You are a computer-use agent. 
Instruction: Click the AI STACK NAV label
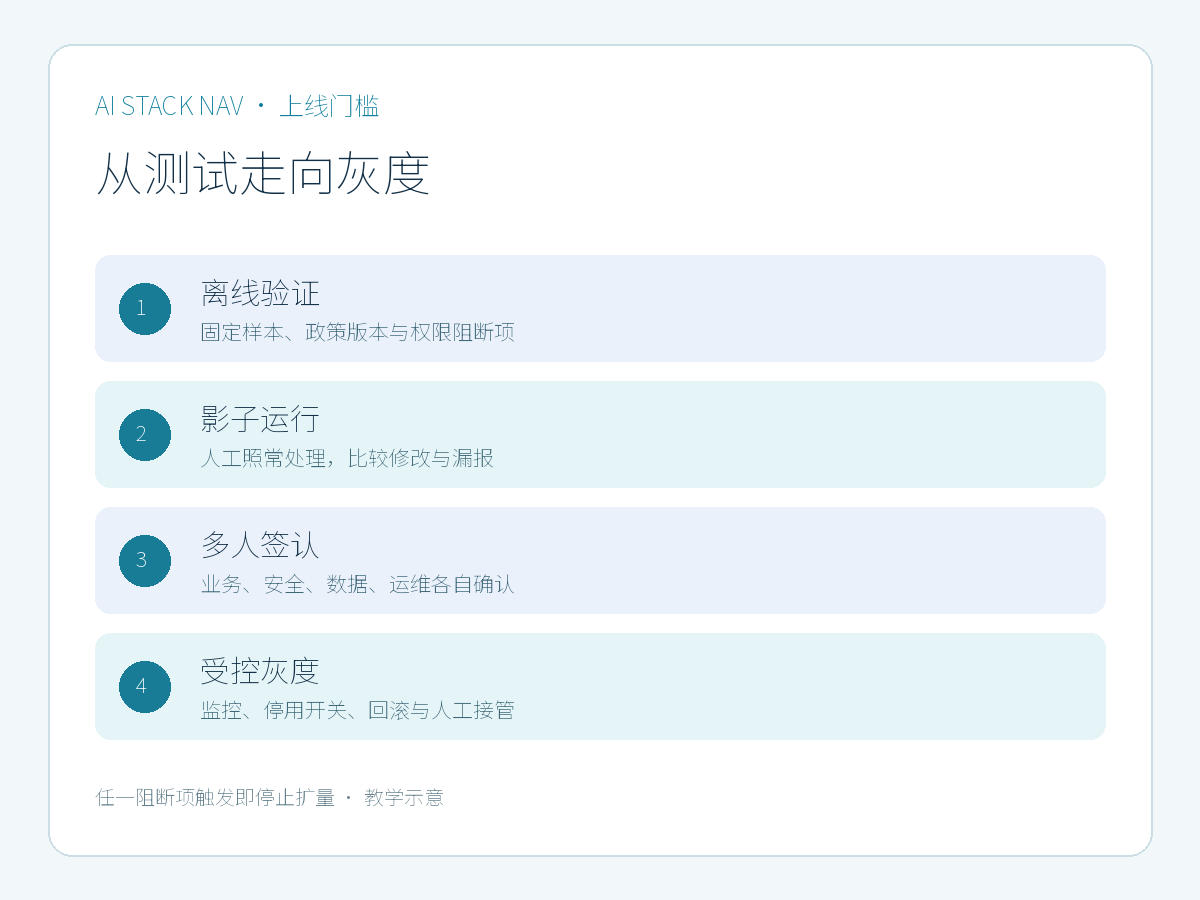pos(169,106)
